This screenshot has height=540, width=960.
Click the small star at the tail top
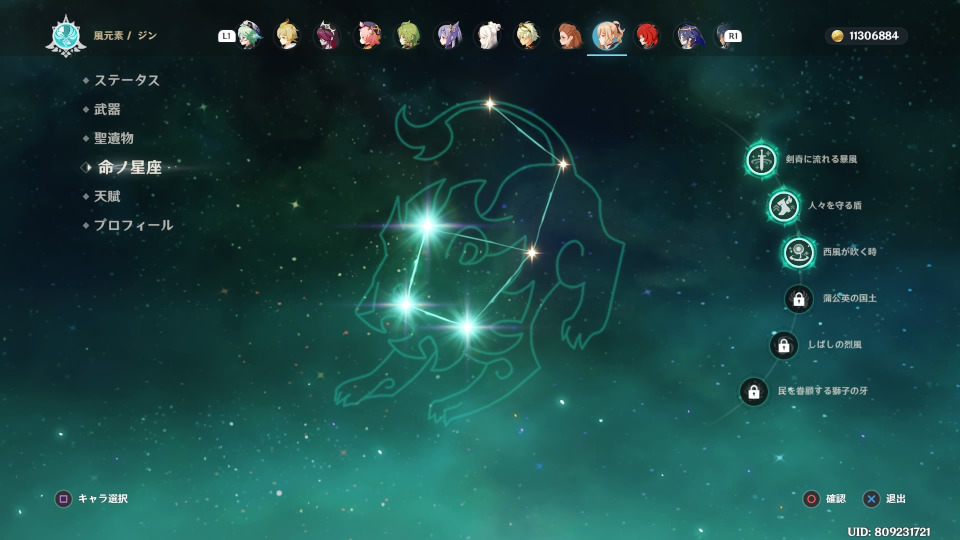[489, 104]
